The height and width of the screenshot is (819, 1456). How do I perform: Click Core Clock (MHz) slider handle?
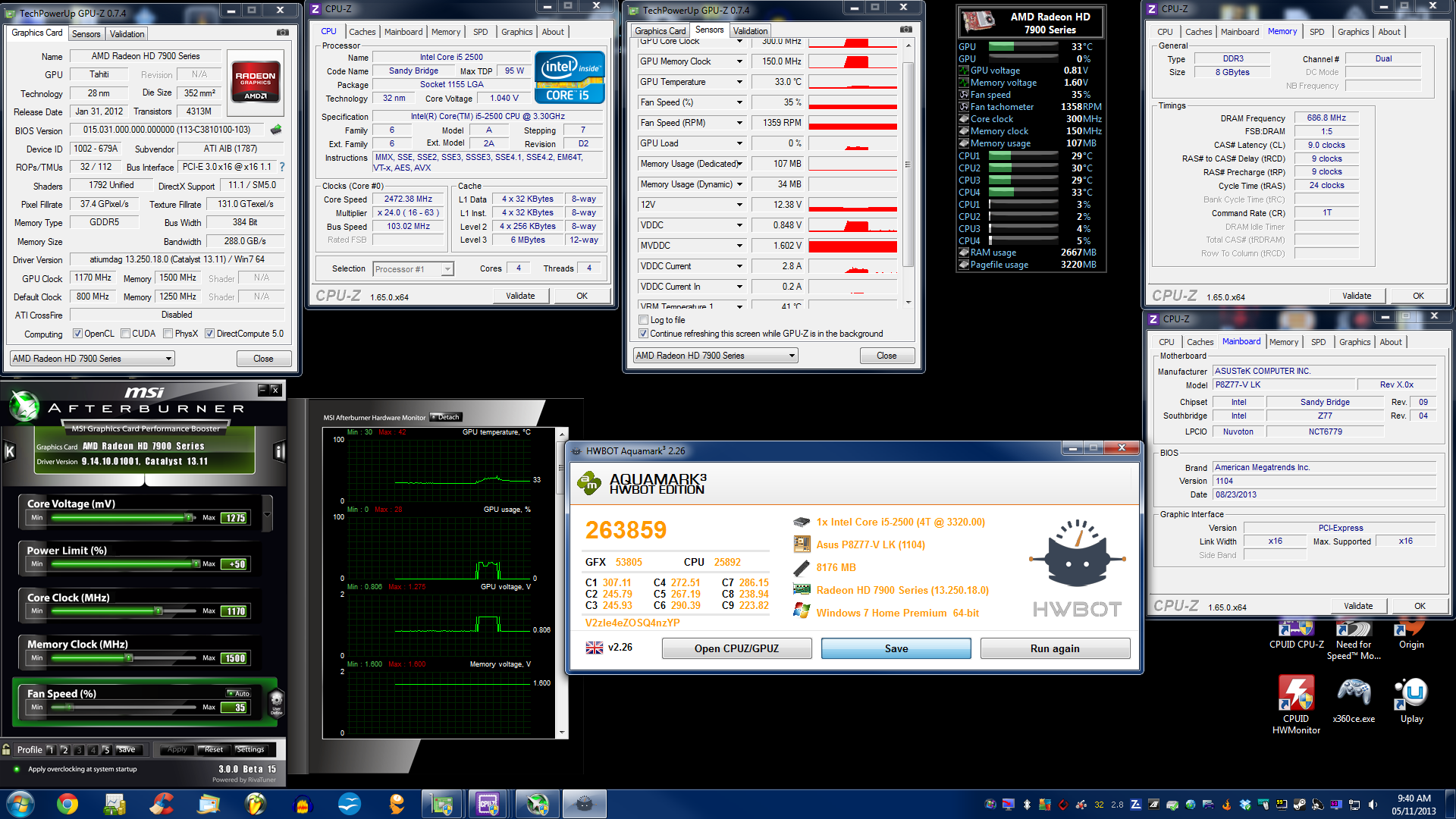click(x=158, y=610)
